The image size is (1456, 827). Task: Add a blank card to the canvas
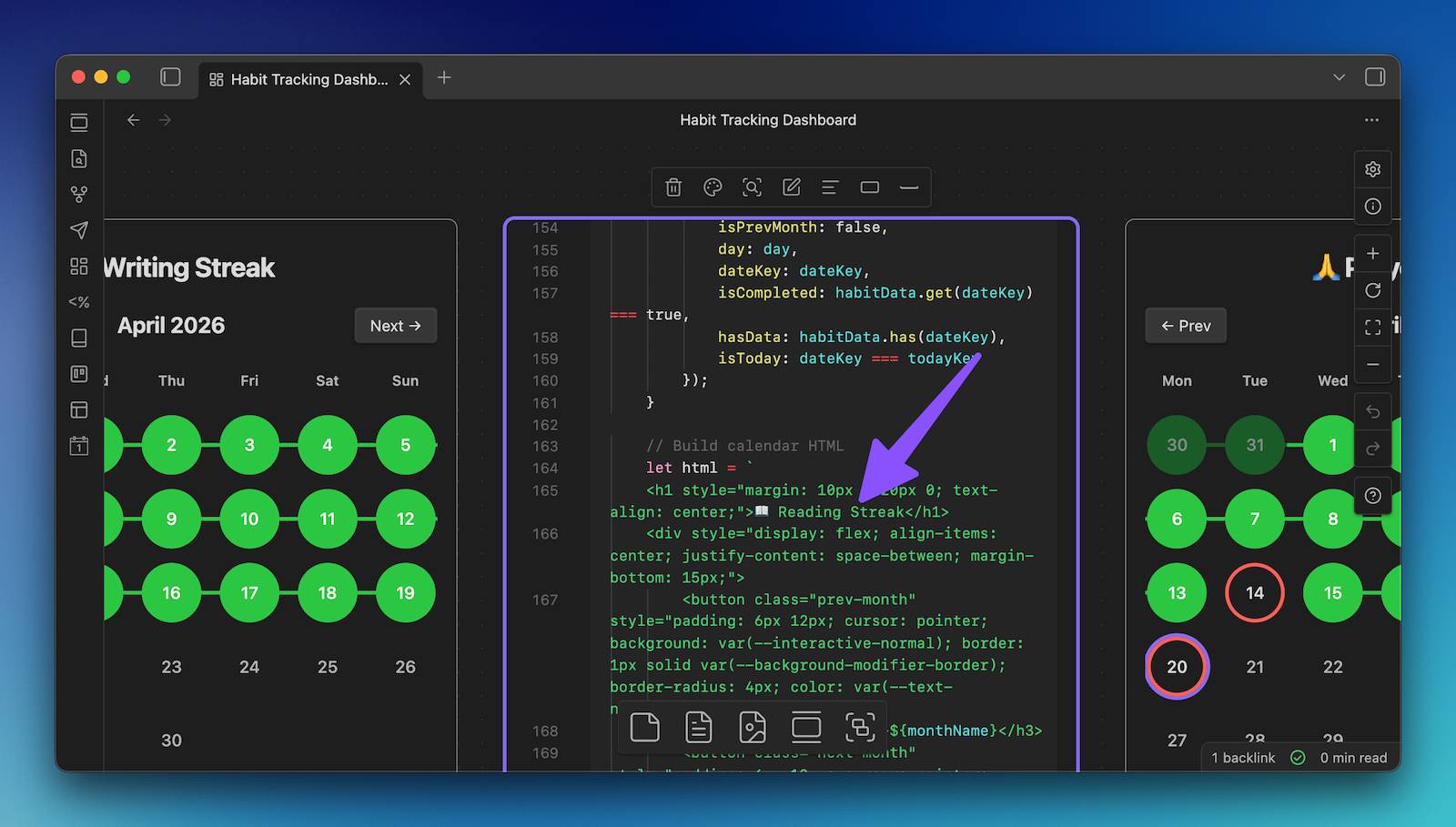click(644, 727)
